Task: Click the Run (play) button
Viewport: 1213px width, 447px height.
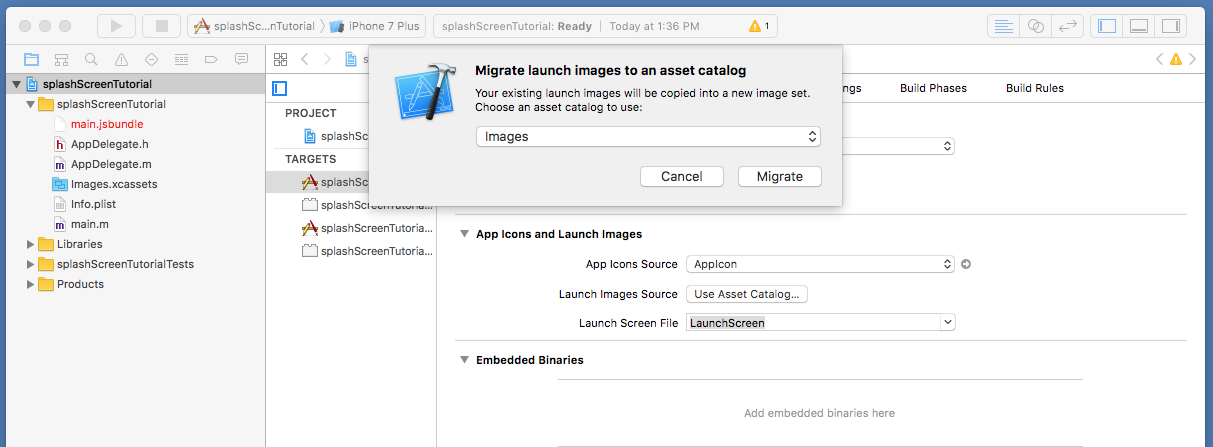Action: tap(117, 26)
